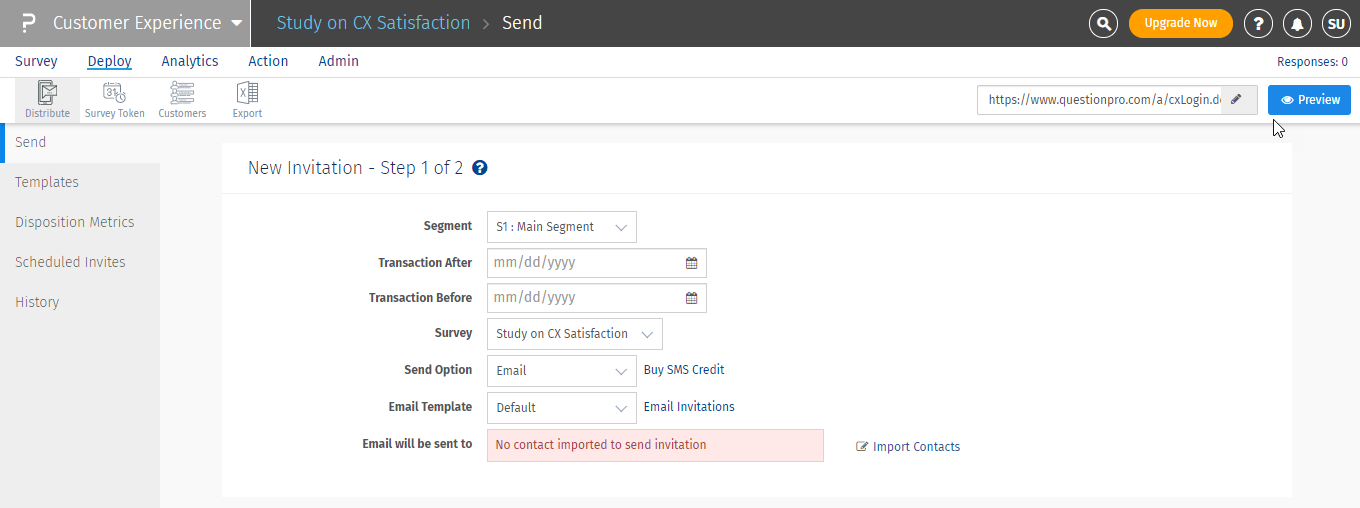Open the notifications bell
The height and width of the screenshot is (508, 1360).
point(1298,23)
